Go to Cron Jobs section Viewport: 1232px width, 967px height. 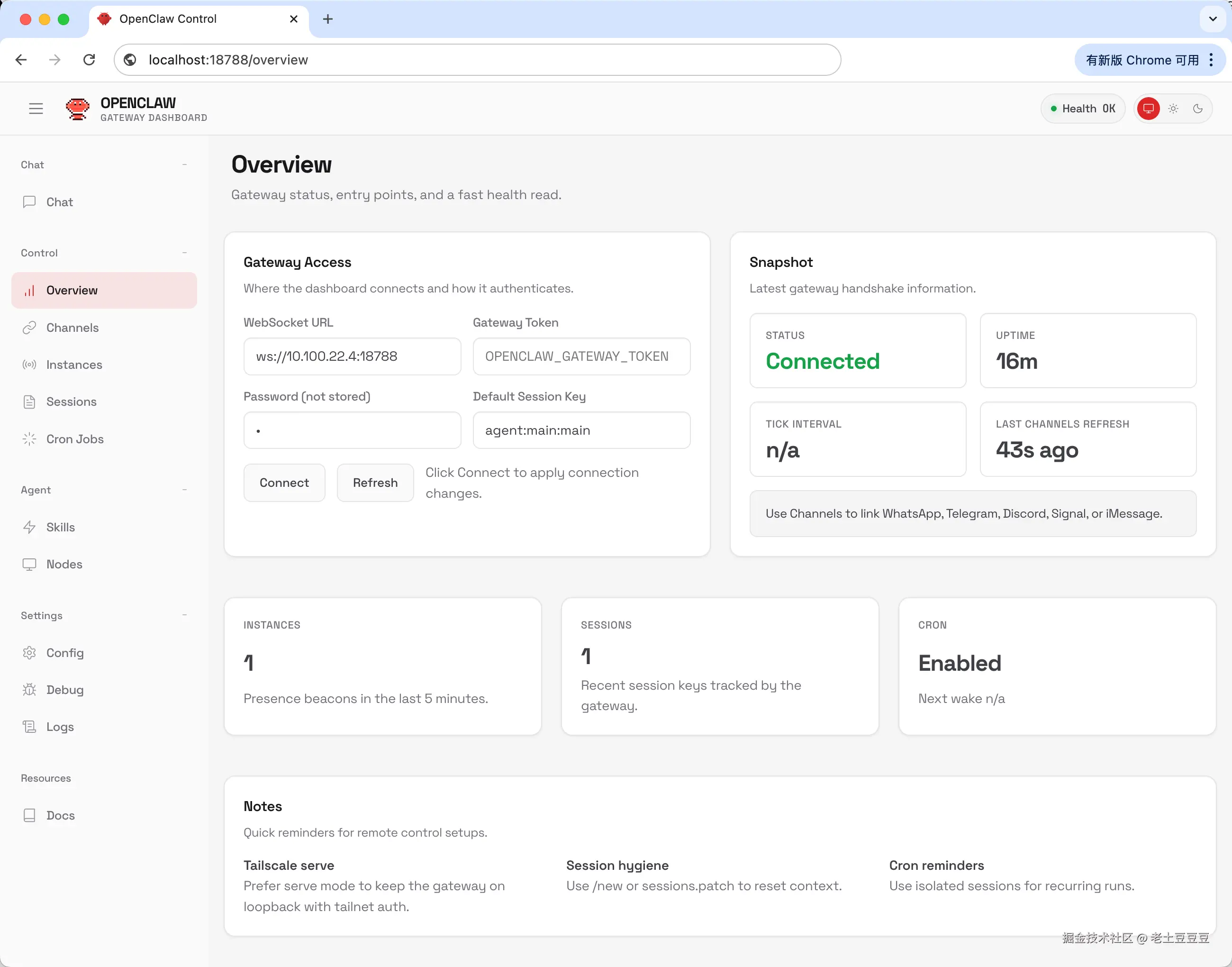coord(75,439)
